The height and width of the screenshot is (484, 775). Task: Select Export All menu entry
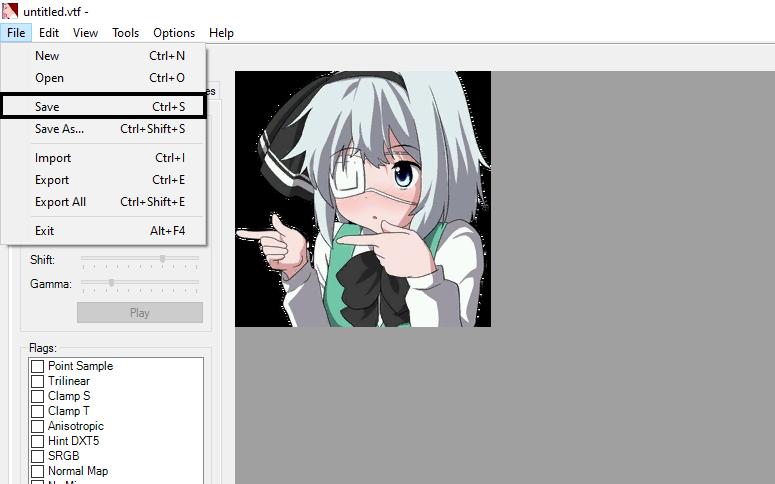tap(103, 202)
